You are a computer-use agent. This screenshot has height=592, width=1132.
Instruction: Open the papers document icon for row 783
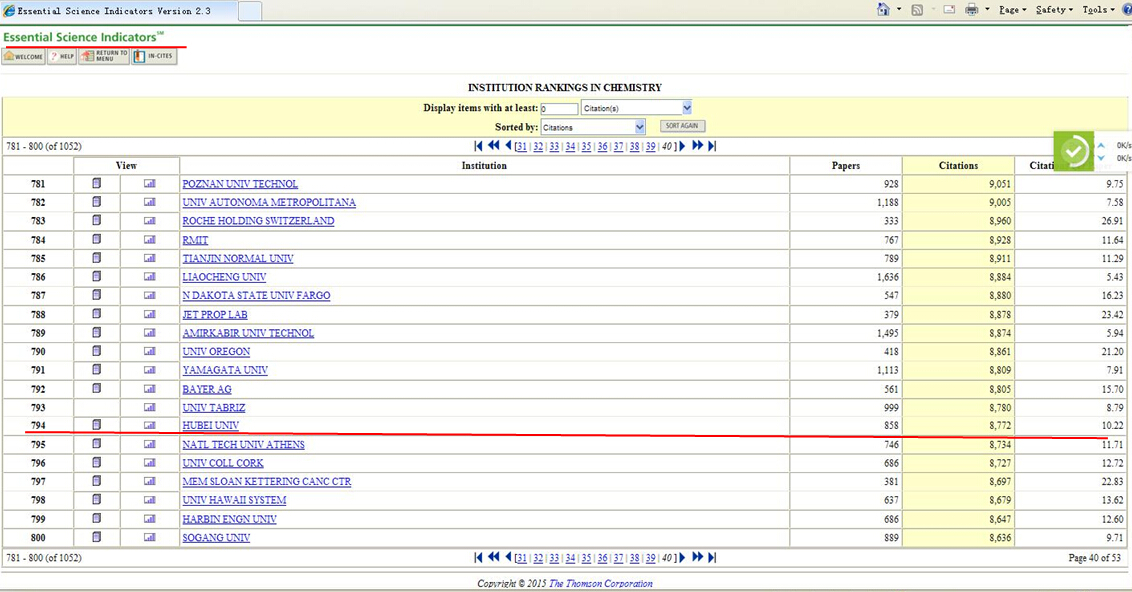coord(97,221)
